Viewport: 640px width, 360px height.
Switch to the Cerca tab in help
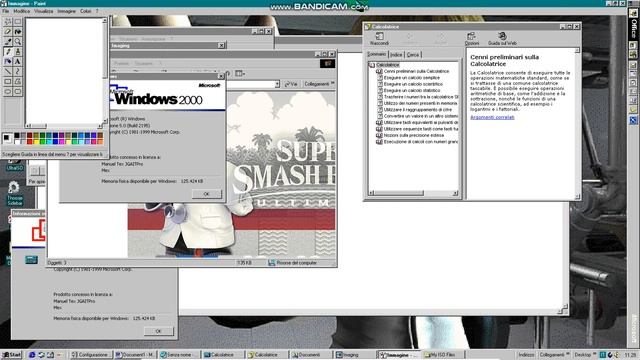[x=413, y=55]
